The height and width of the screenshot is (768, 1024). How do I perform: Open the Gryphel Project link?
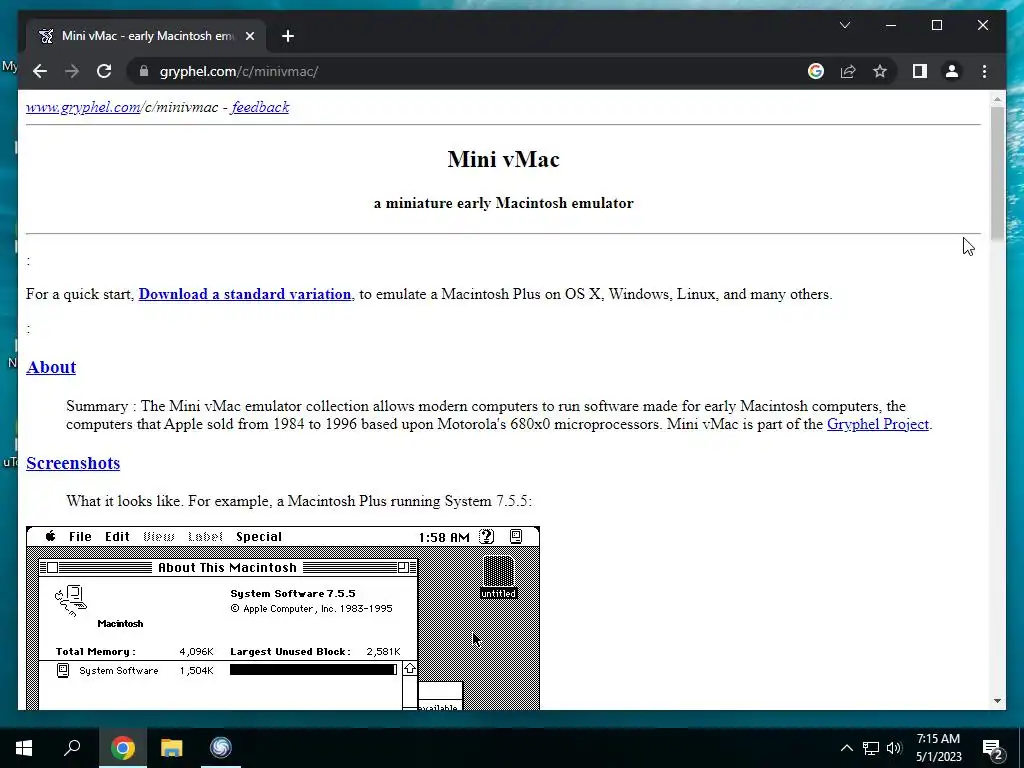[x=878, y=424]
